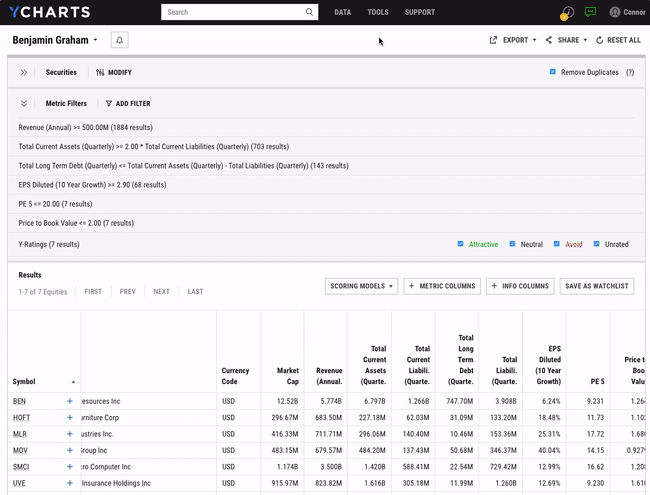Click the Modify securities button
The height and width of the screenshot is (495, 650).
click(x=114, y=73)
